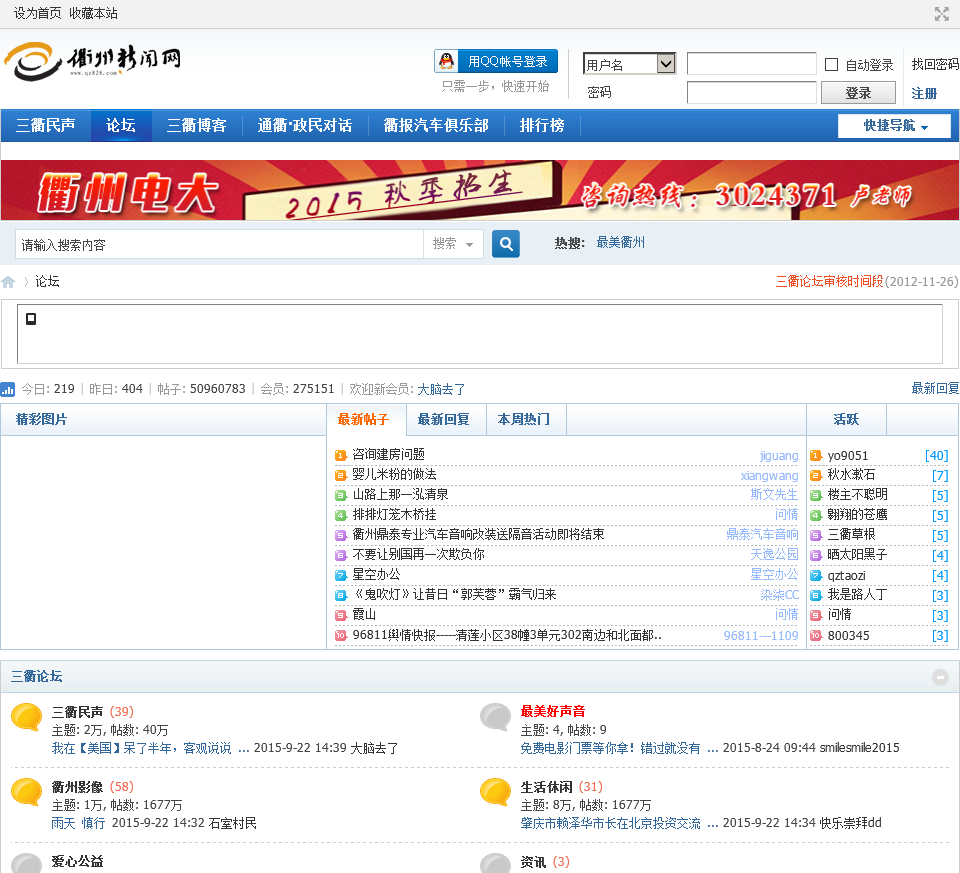Open the 最美好声音 forum title
Image resolution: width=960 pixels, height=873 pixels.
[x=553, y=711]
